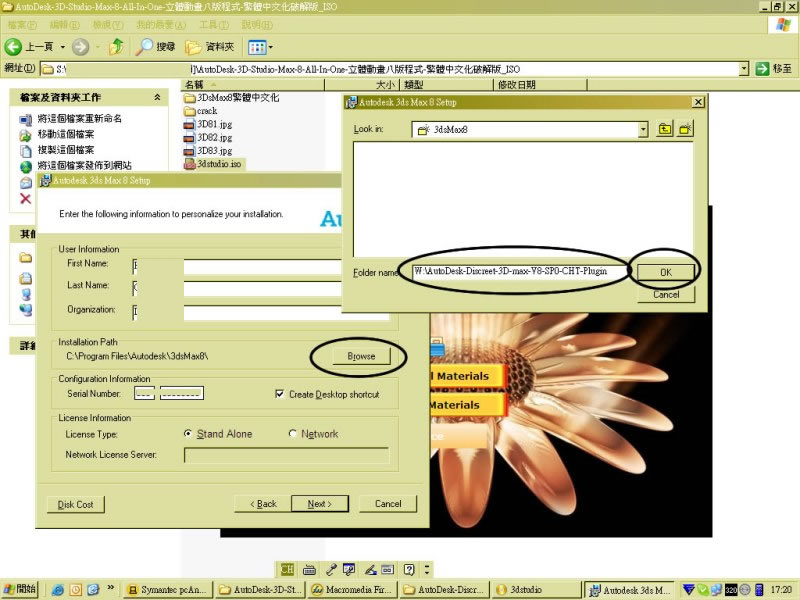The height and width of the screenshot is (600, 800).
Task: Click the keyboard icon on language bar
Action: (x=309, y=569)
